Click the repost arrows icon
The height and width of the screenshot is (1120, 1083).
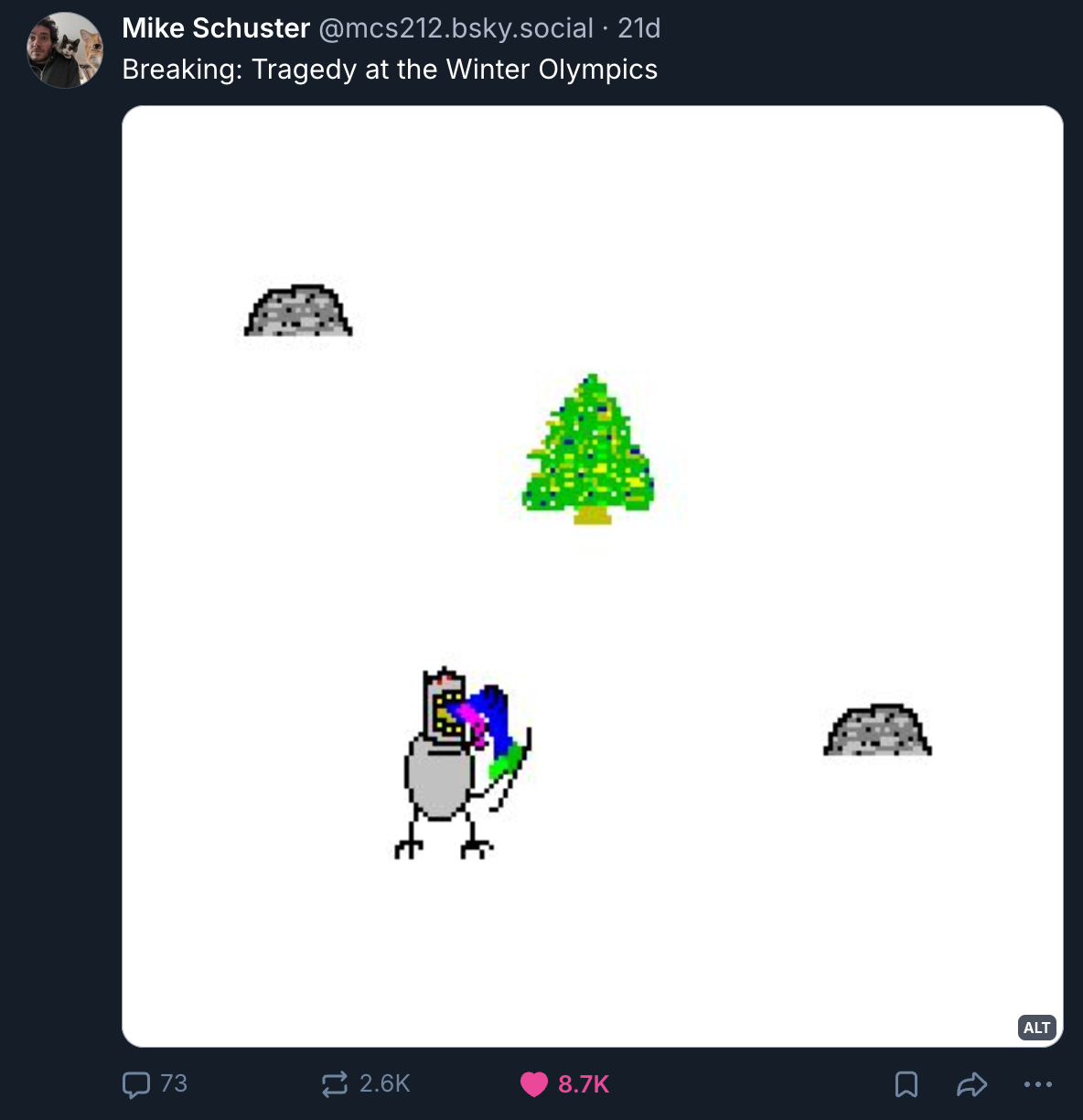[335, 1084]
